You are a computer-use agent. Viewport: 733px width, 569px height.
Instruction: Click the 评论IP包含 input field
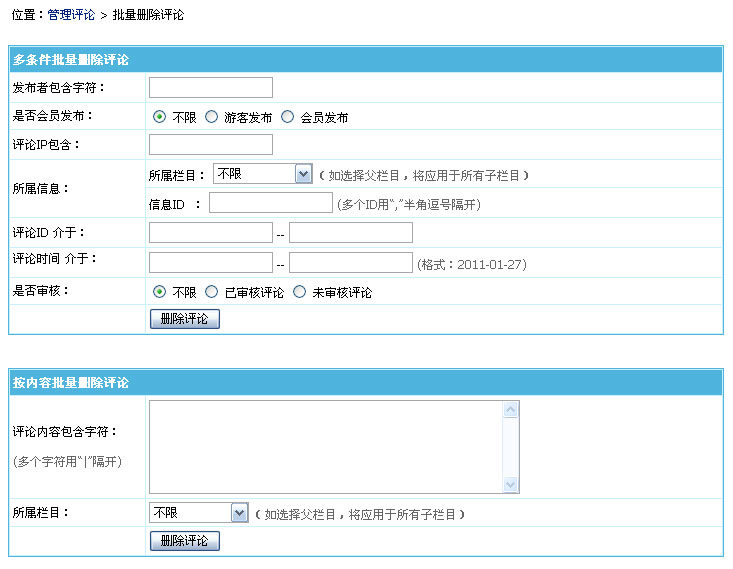210,145
